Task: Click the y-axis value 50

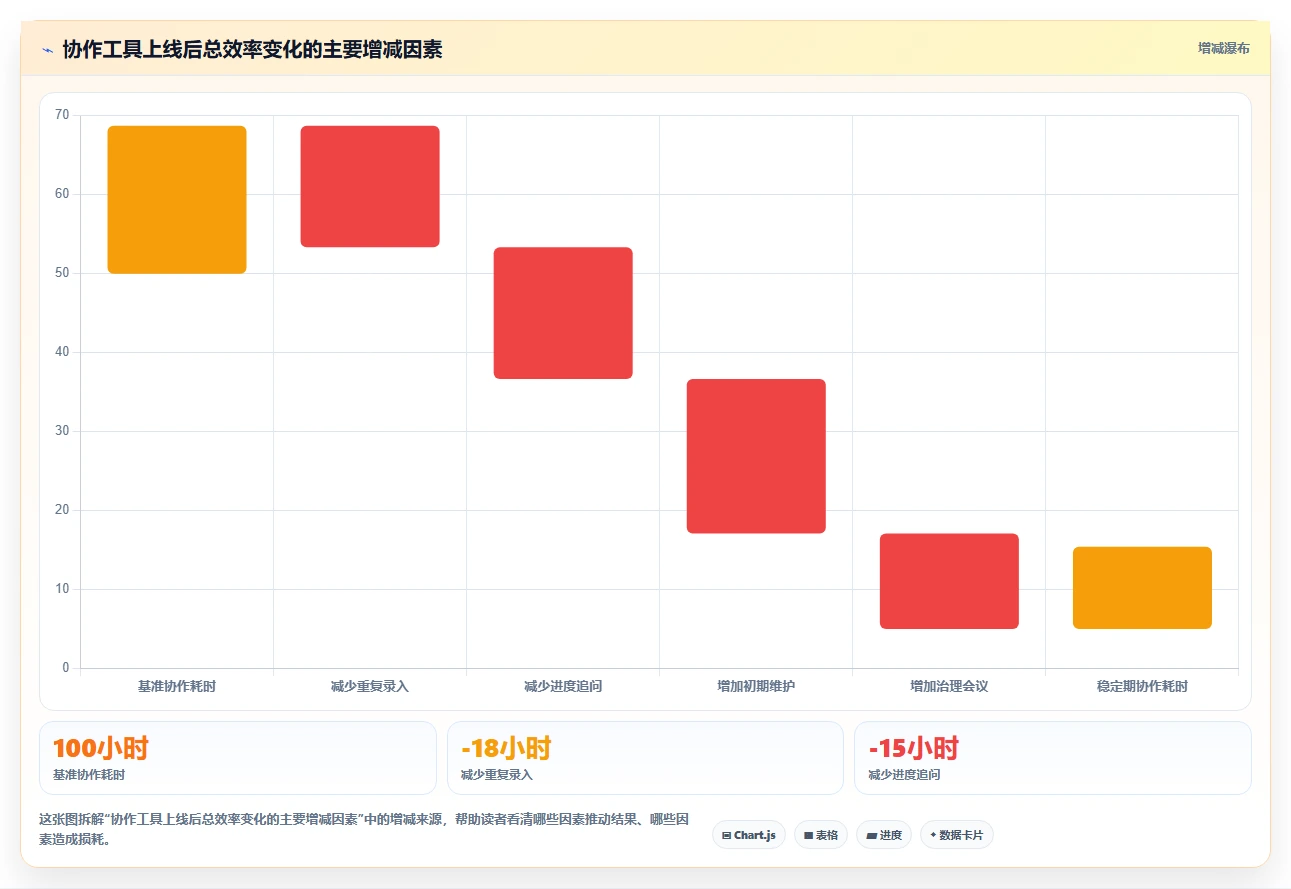Action: coord(62,273)
